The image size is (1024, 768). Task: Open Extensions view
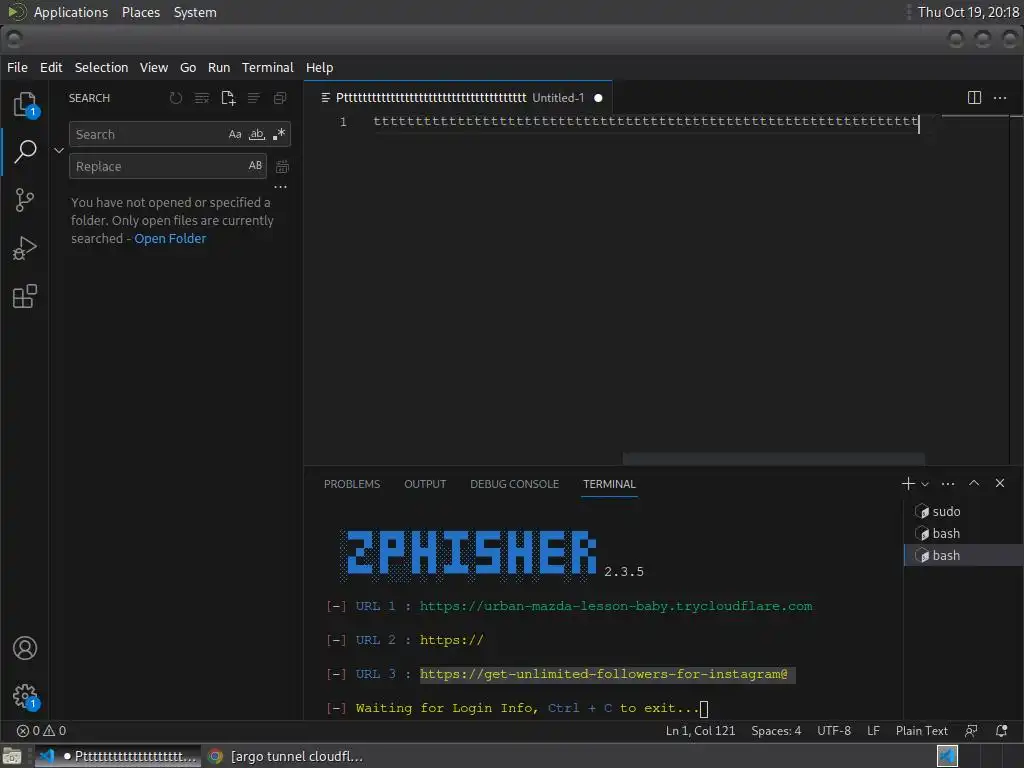coord(25,296)
